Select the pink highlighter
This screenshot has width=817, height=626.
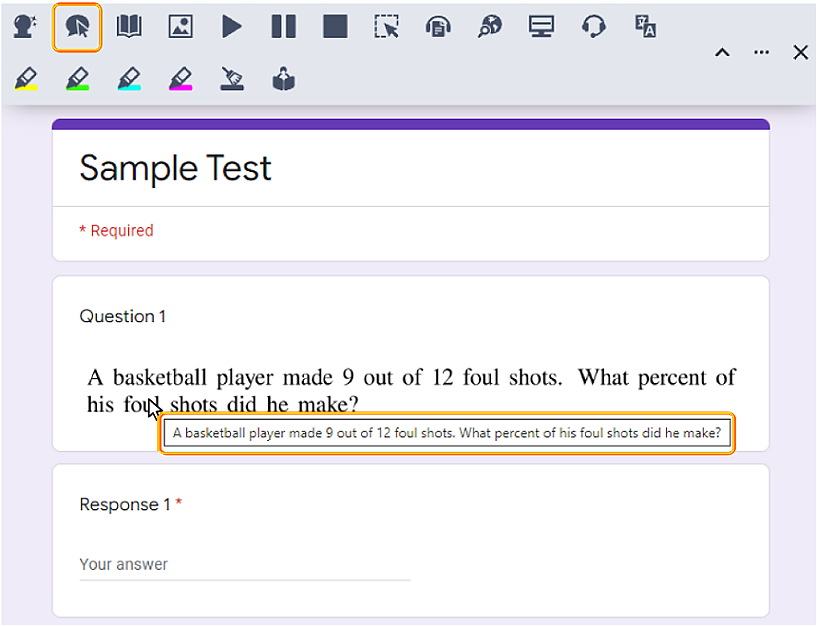(x=181, y=79)
